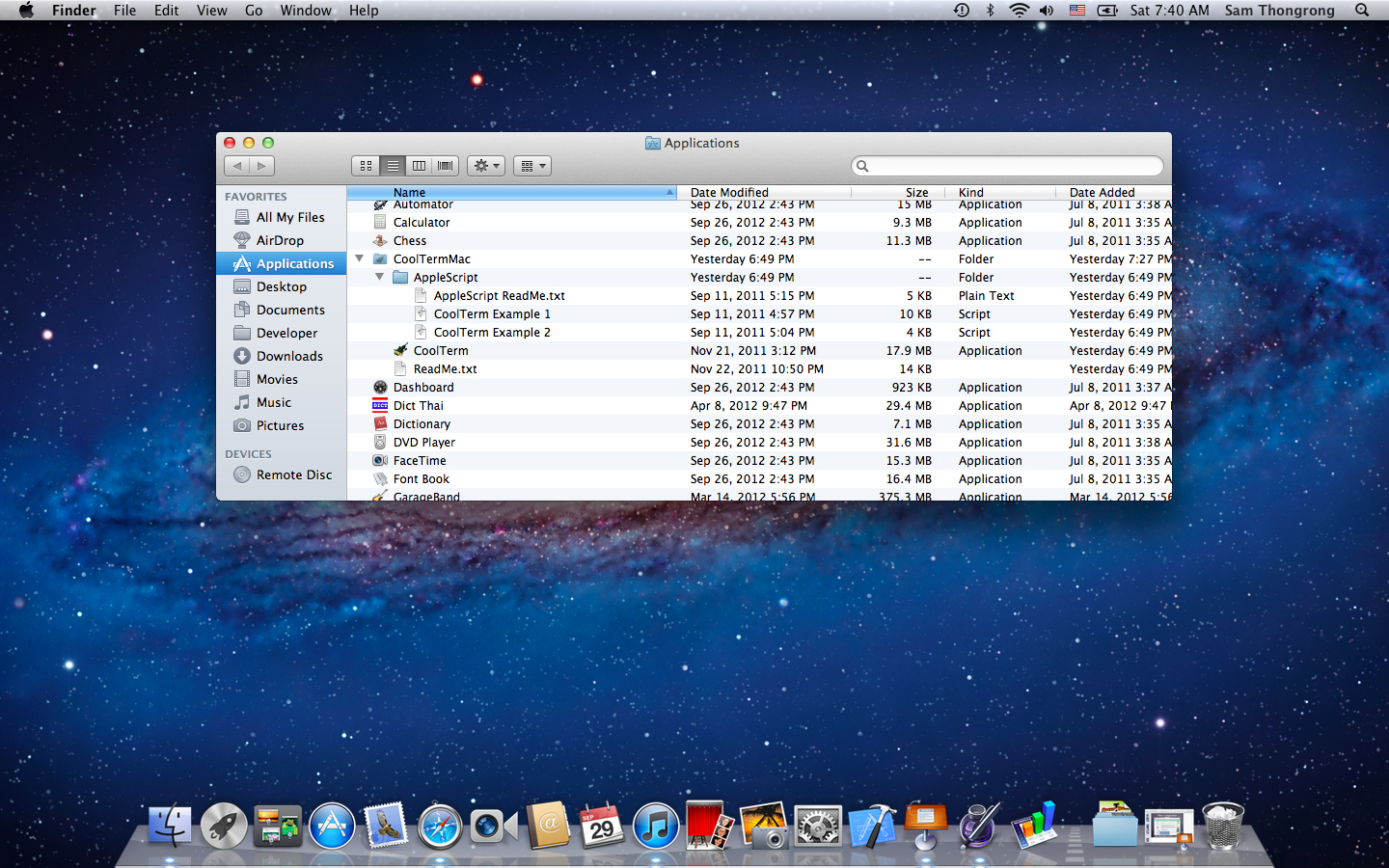Open Mail stamp icon in Dock
Screen dimensions: 1389x868
386,827
